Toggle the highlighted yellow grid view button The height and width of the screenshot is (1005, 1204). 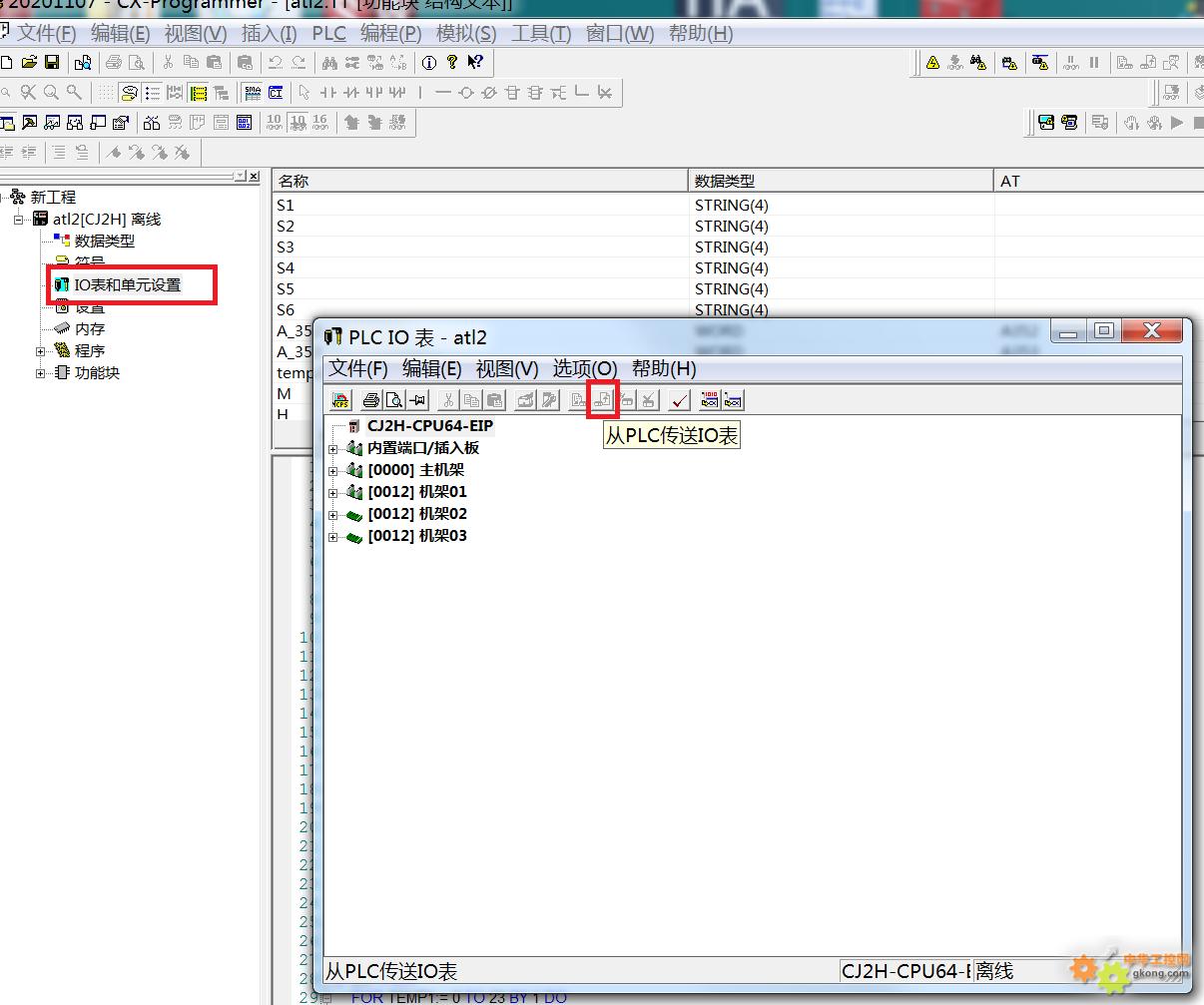click(x=198, y=93)
